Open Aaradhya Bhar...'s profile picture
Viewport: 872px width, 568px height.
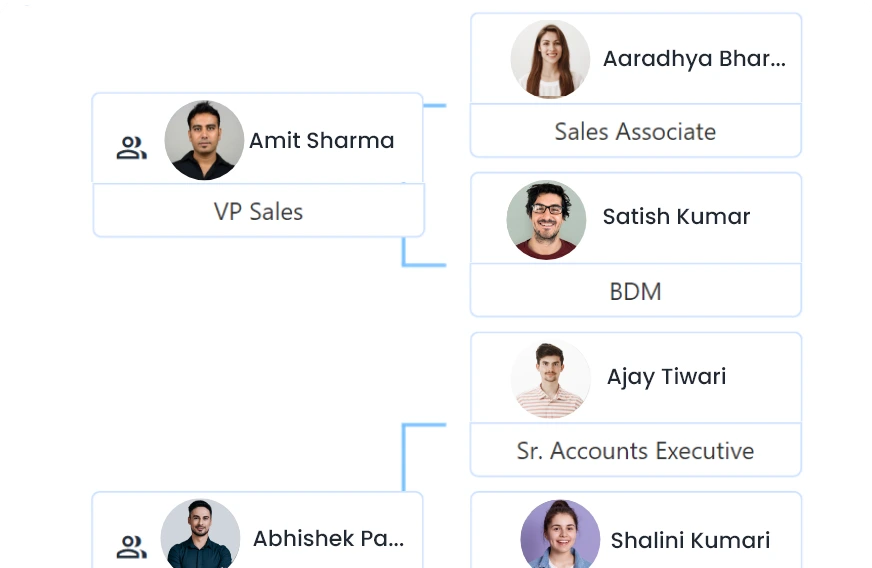550,59
